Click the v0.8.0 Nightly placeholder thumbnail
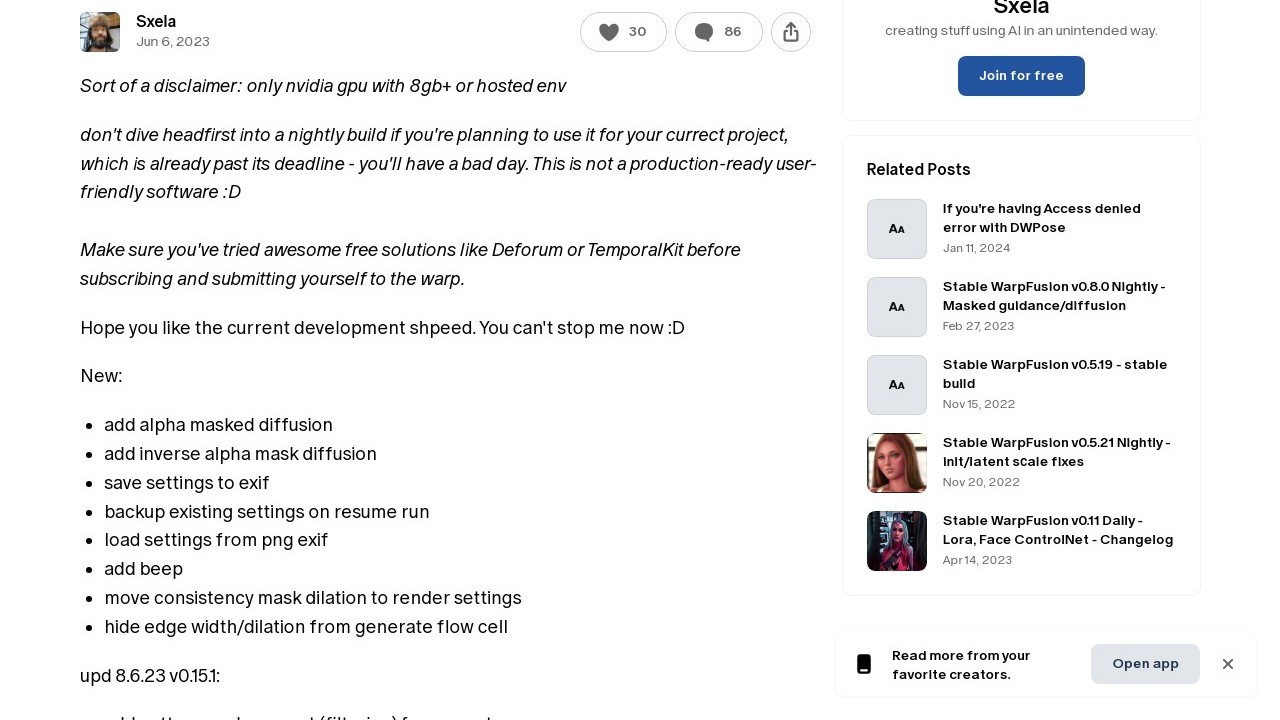Viewport: 1280px width, 720px height. coord(897,307)
